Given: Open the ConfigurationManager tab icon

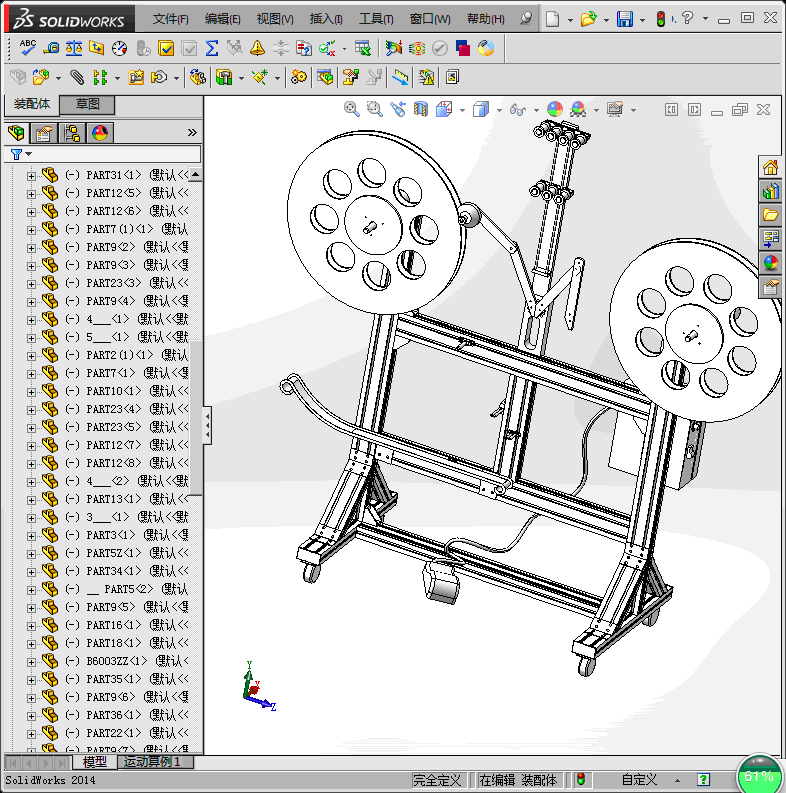Looking at the screenshot, I should pyautogui.click(x=72, y=133).
